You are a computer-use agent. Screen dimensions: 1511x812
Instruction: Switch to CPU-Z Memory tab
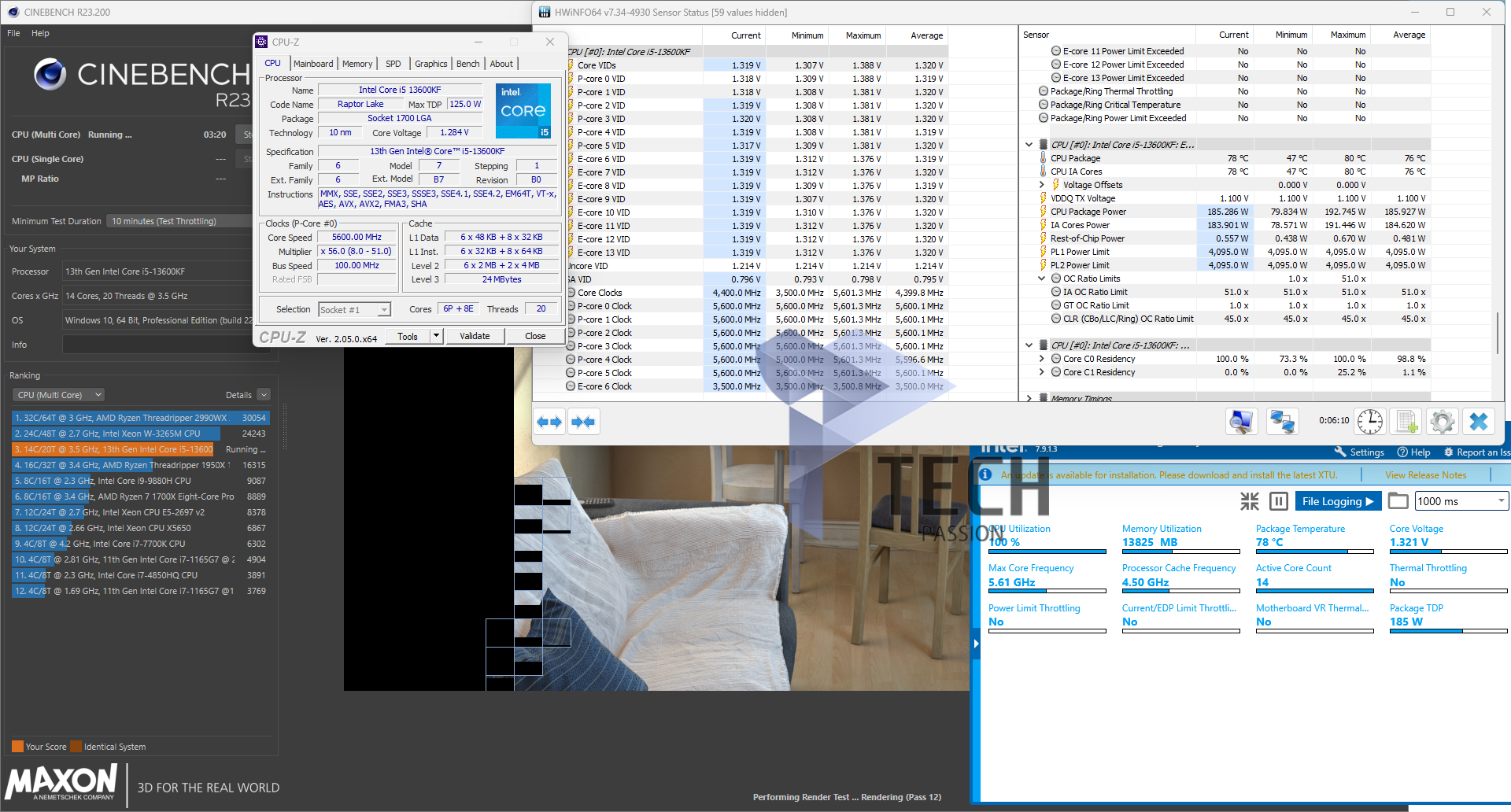357,64
